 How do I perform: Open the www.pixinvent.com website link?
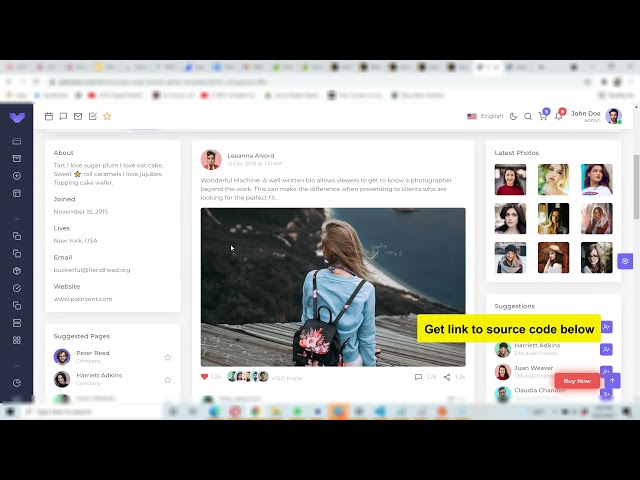pos(83,299)
